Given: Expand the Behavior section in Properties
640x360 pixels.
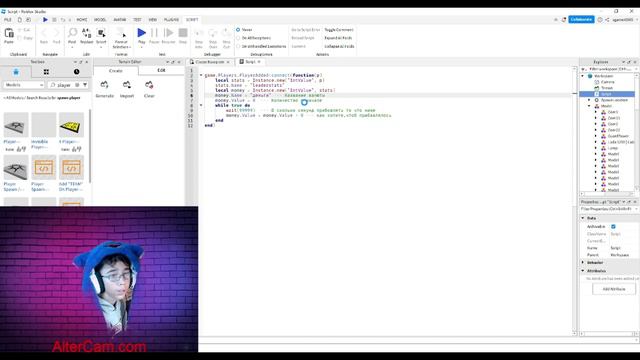Looking at the screenshot, I should [583, 262].
